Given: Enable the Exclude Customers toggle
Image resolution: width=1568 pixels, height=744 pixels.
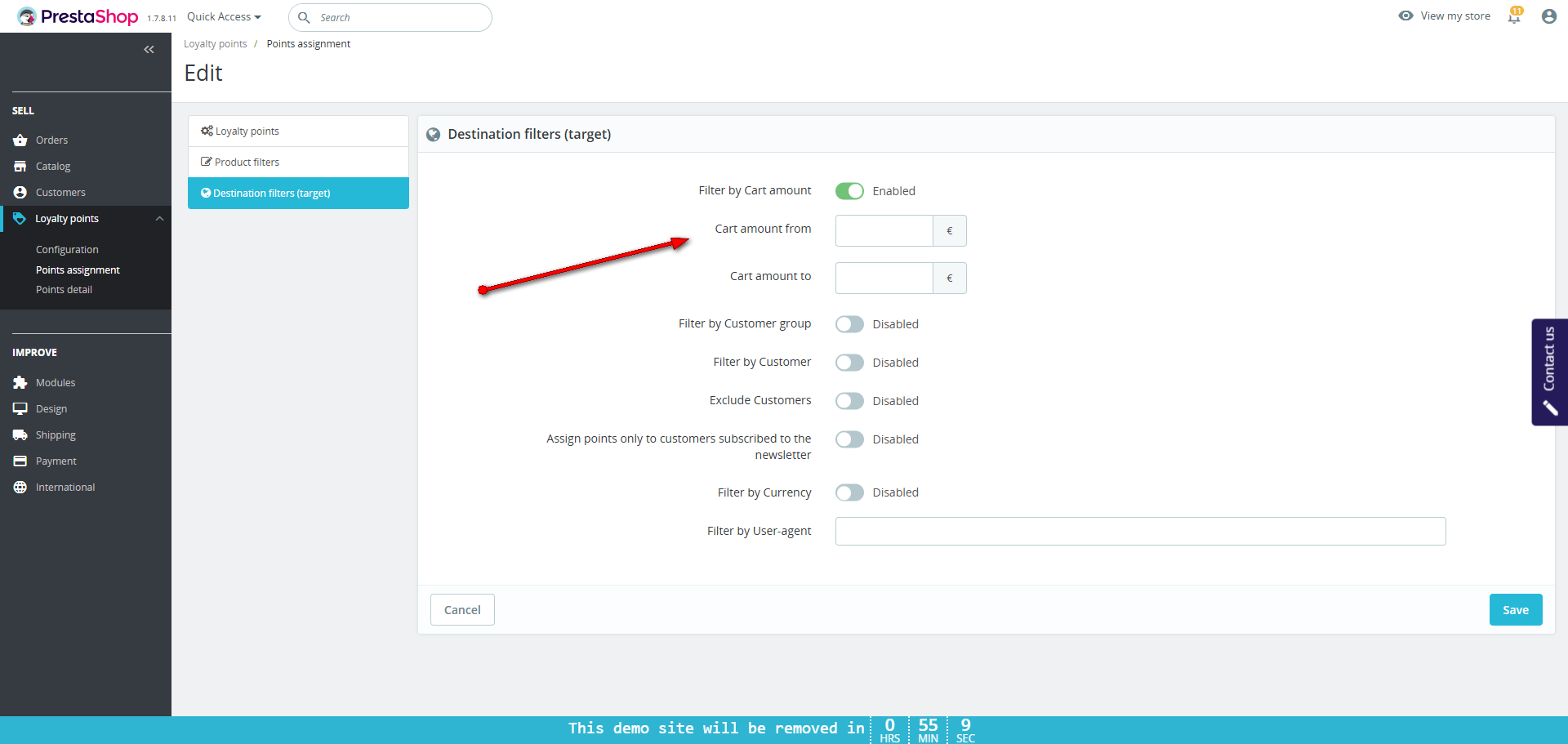Looking at the screenshot, I should tap(849, 401).
